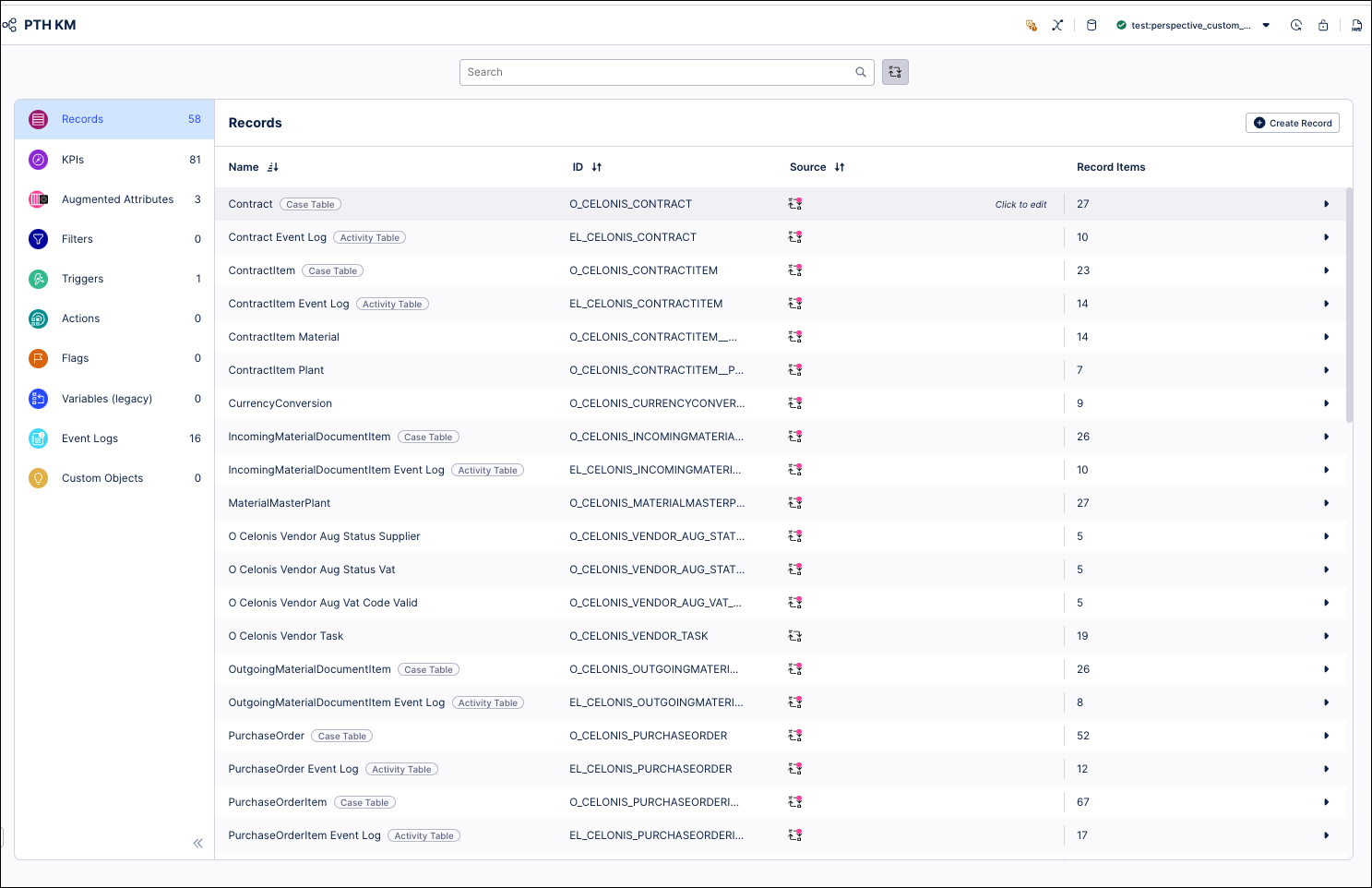This screenshot has height=888, width=1372.
Task: Open the YAML file view icon
Action: [1356, 25]
